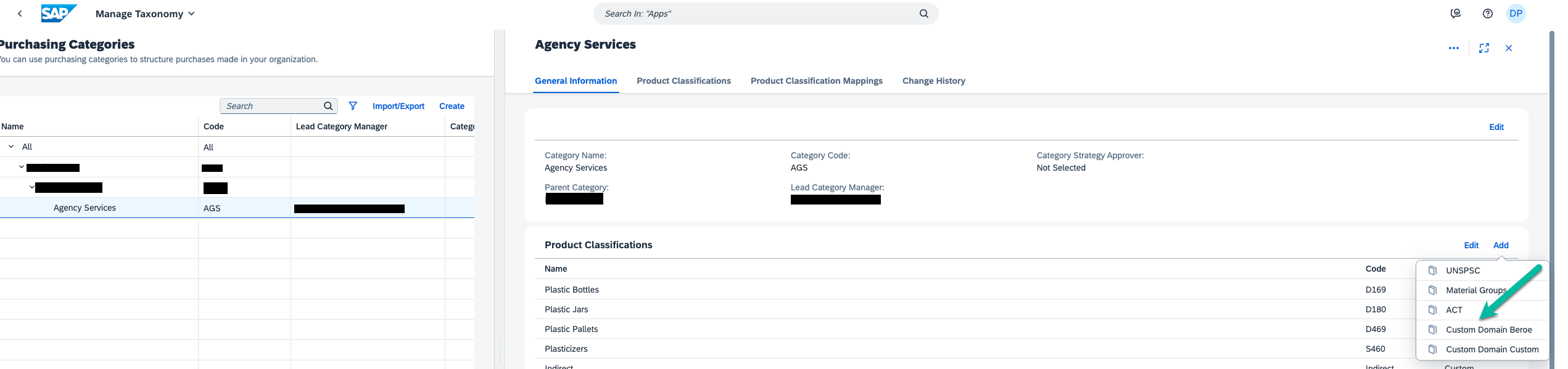Click the filter funnel icon
This screenshot has height=369, width=1568.
click(x=353, y=106)
